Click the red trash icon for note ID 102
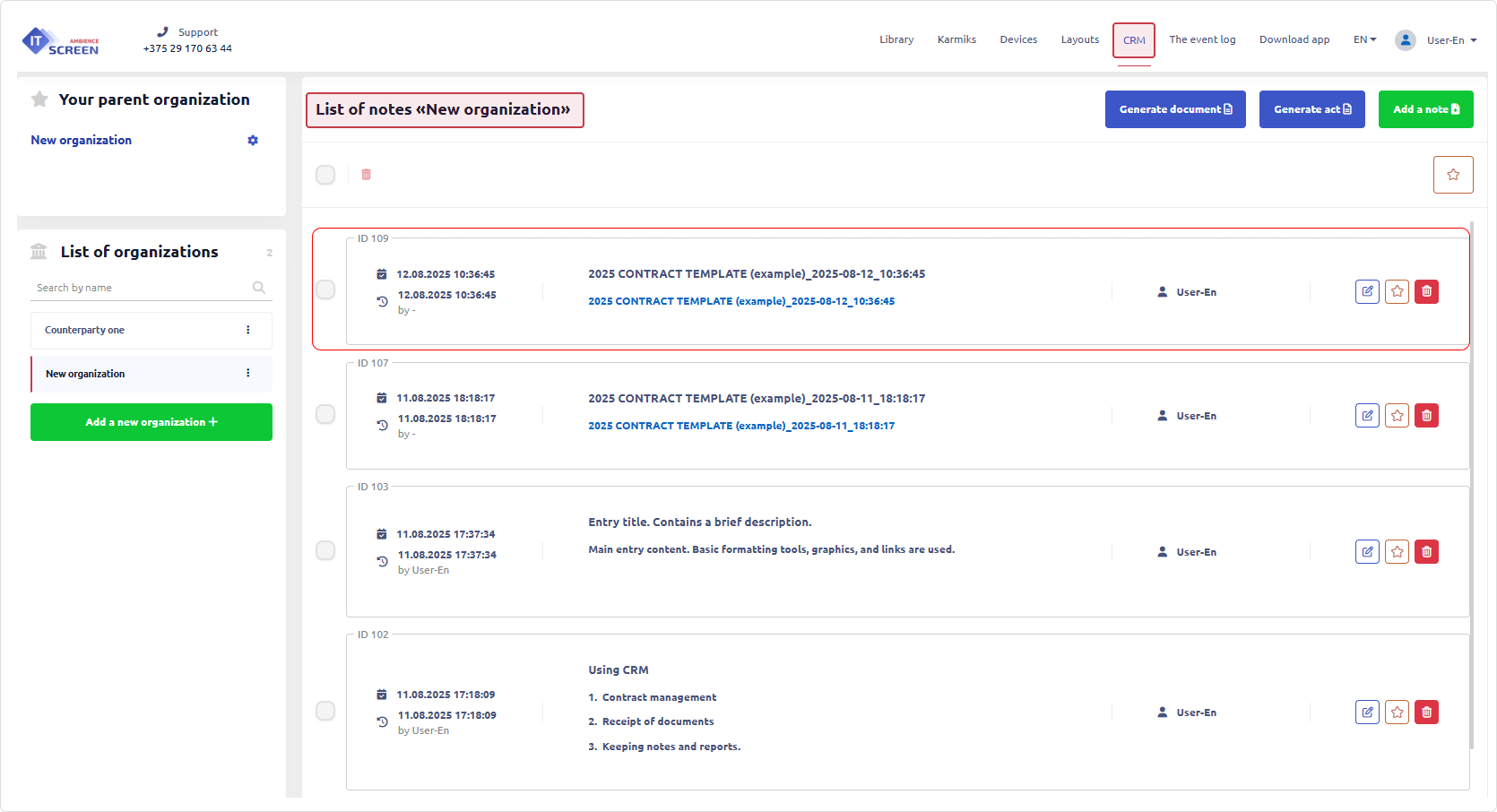 1426,713
